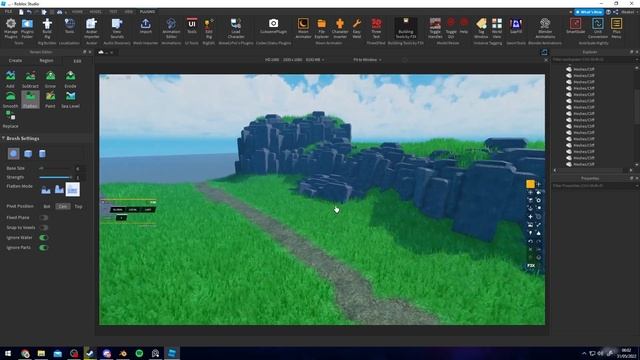Image resolution: width=640 pixels, height=360 pixels.
Task: Open the Blender Animations plugin
Action: point(545,28)
